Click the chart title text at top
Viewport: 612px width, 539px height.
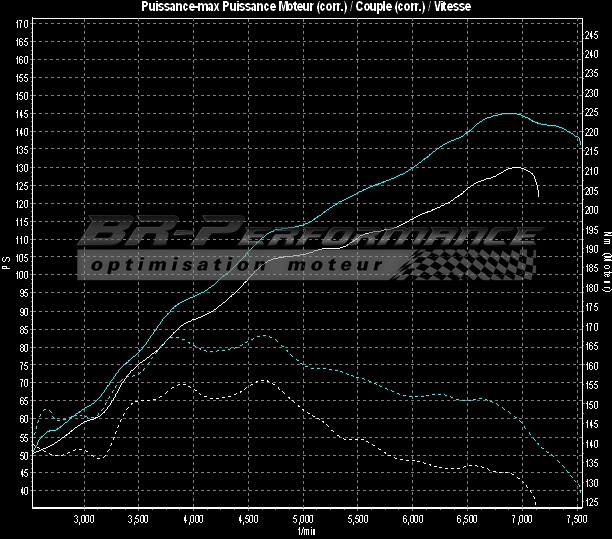305,7
